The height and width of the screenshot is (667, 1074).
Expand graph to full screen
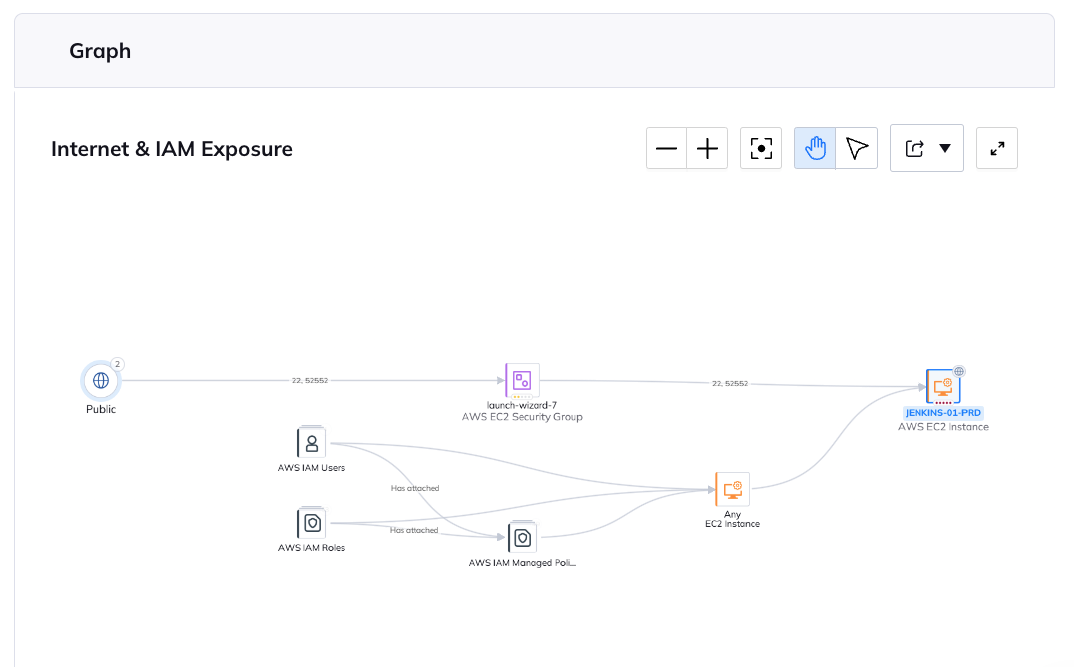click(997, 148)
